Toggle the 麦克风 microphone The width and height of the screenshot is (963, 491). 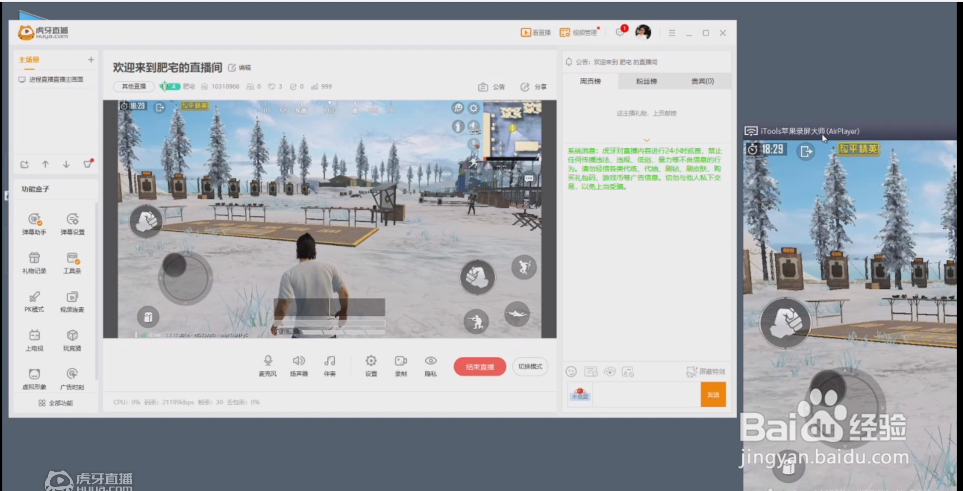click(267, 365)
